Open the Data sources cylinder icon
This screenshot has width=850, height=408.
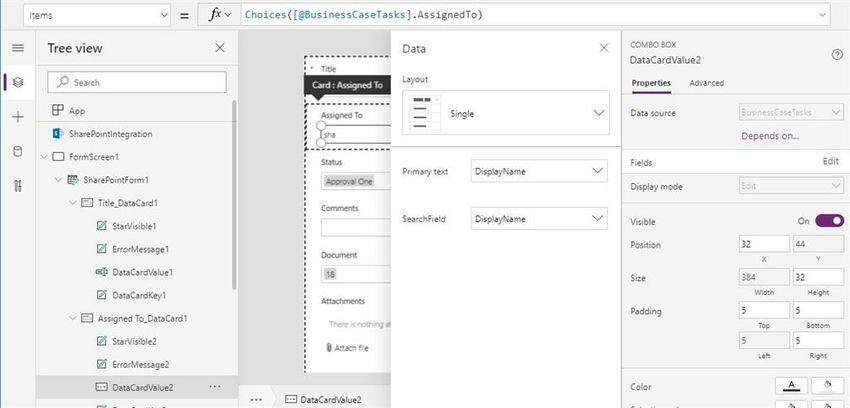(18, 152)
